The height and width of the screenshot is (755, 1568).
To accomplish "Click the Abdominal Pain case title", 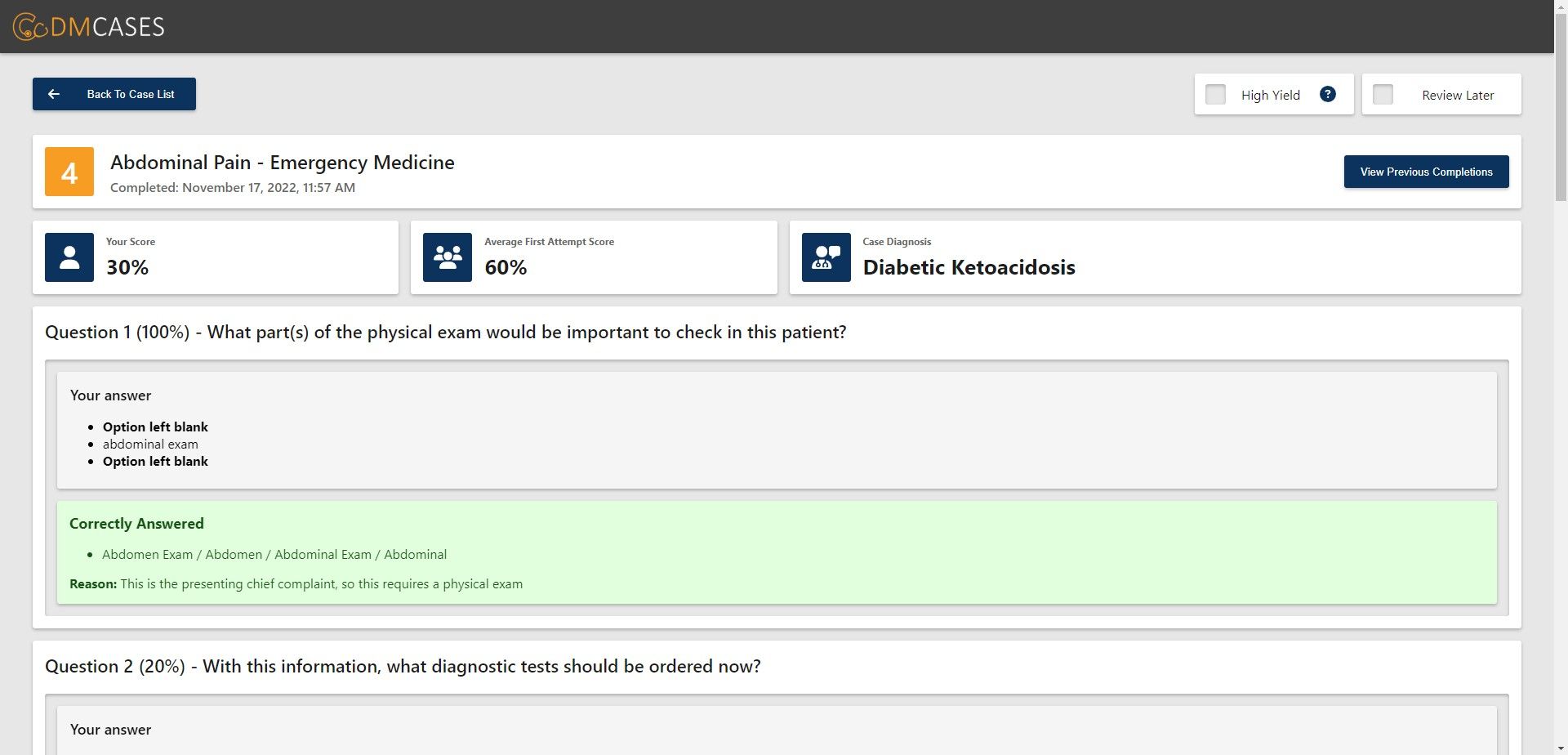I will [282, 163].
